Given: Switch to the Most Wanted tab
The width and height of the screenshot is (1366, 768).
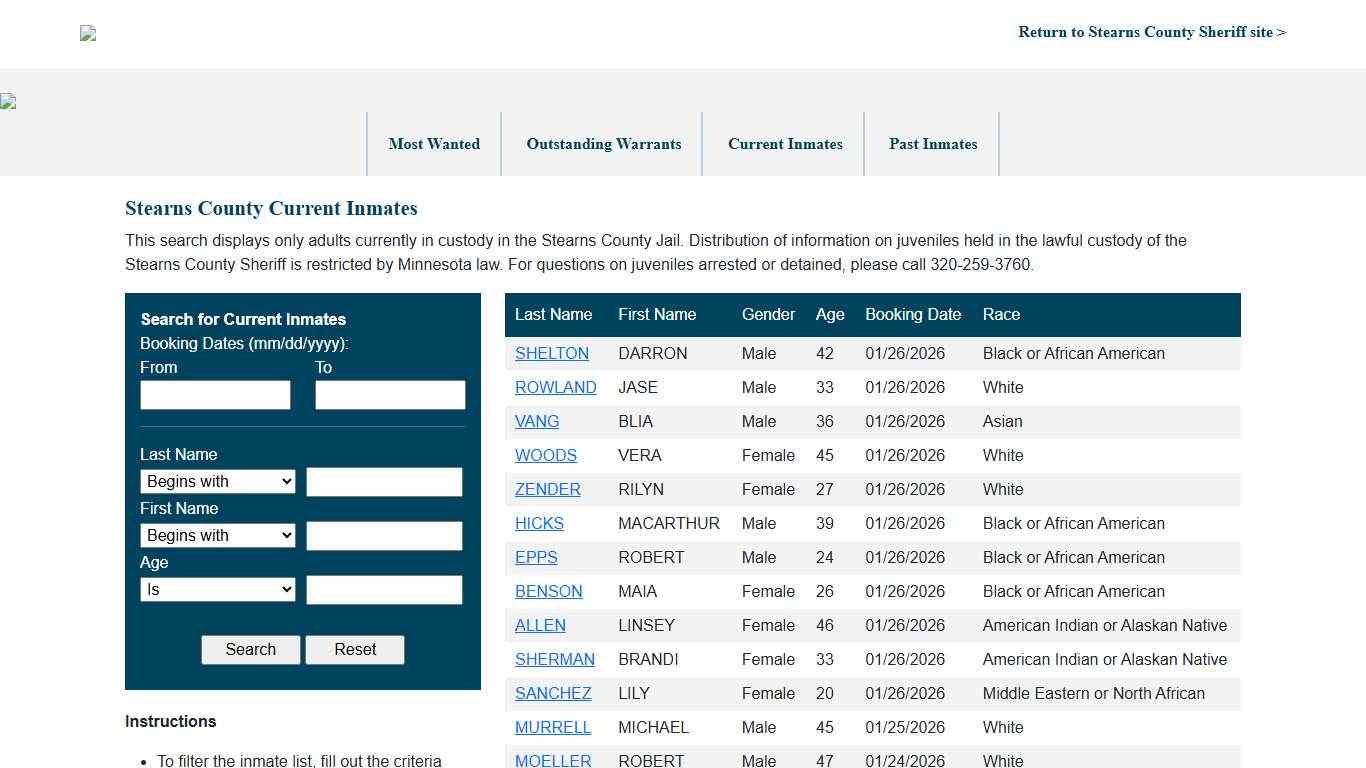Looking at the screenshot, I should point(434,144).
